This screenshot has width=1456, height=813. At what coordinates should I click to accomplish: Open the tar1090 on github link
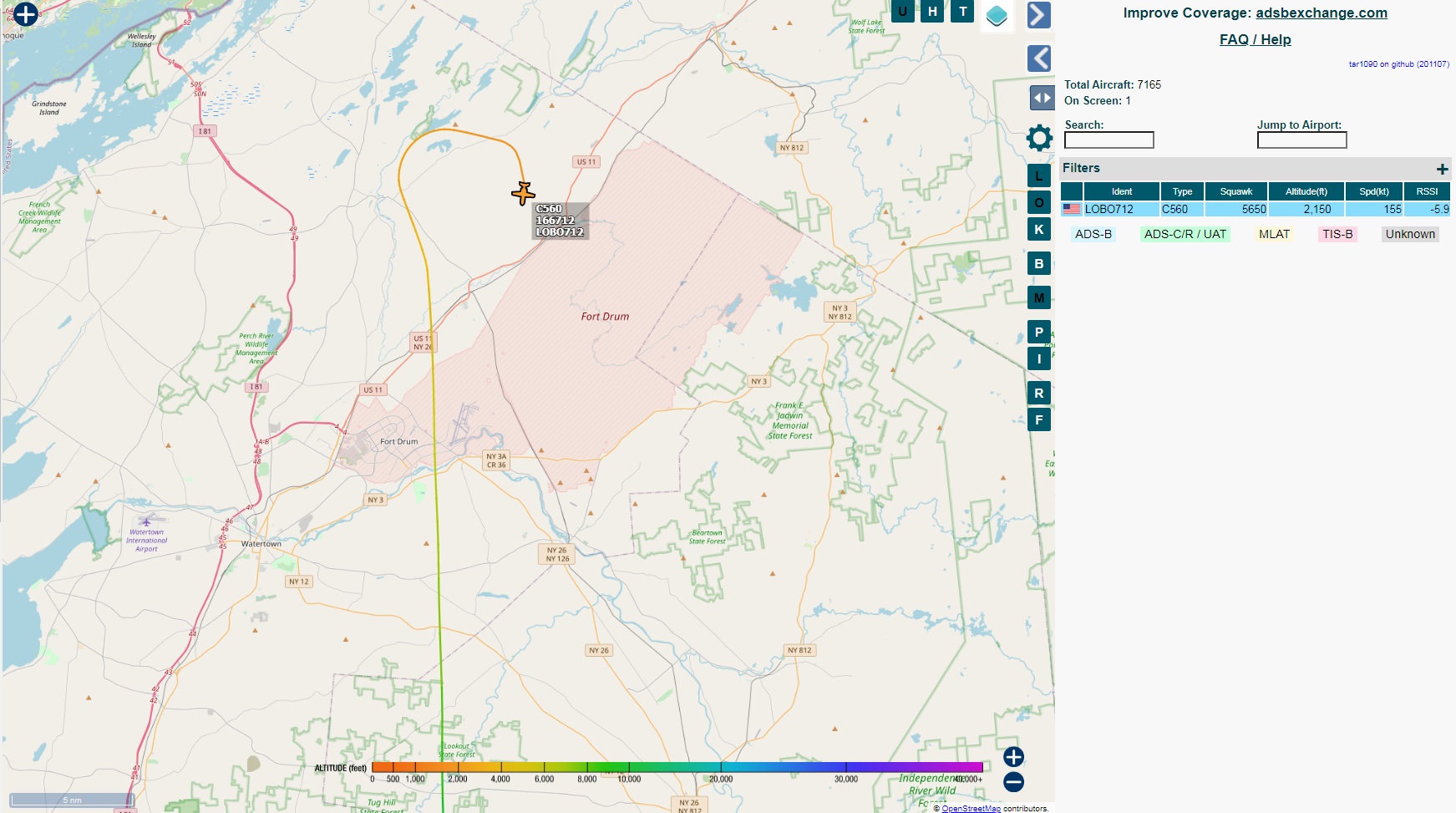[x=1399, y=64]
